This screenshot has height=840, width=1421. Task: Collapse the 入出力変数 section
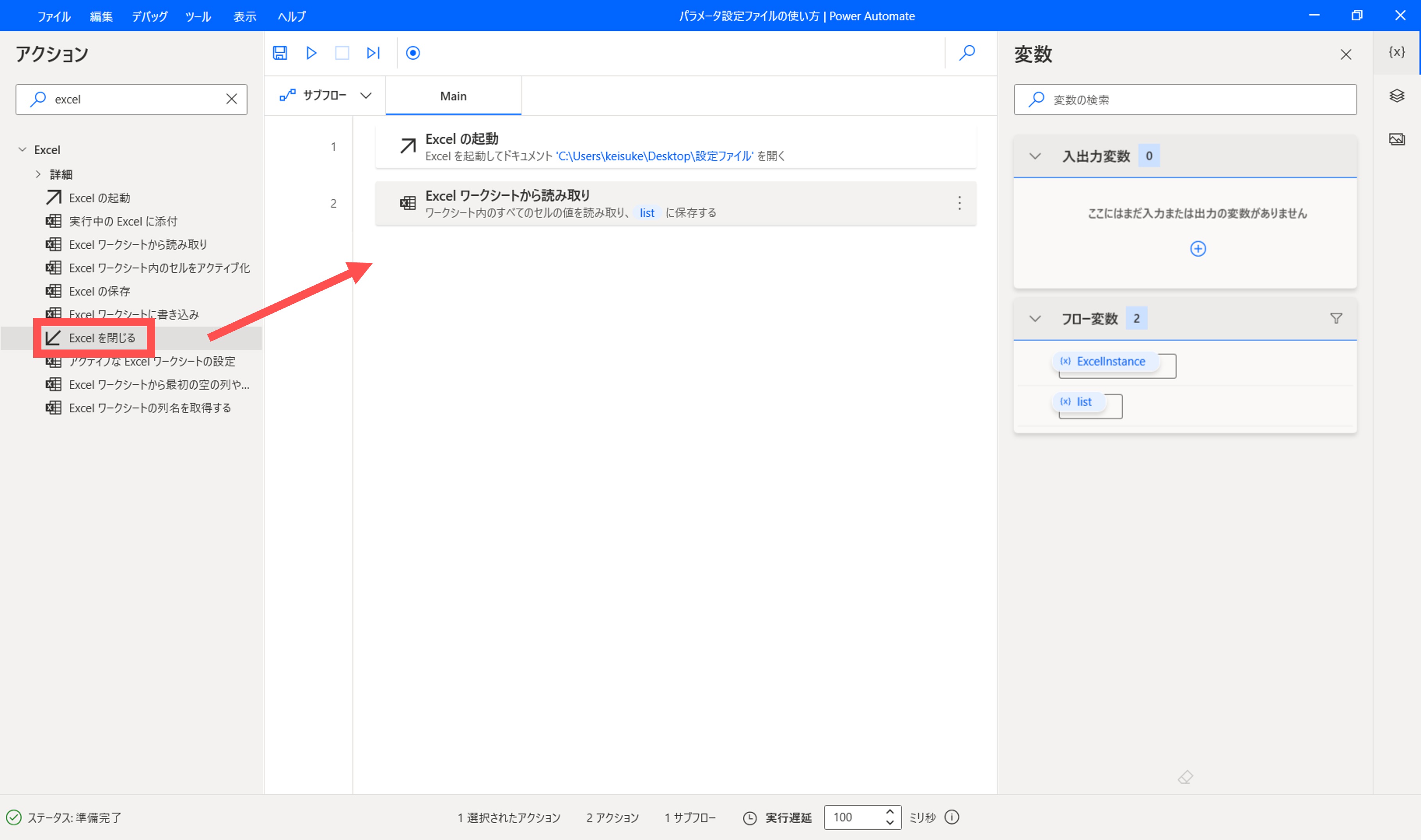tap(1034, 156)
